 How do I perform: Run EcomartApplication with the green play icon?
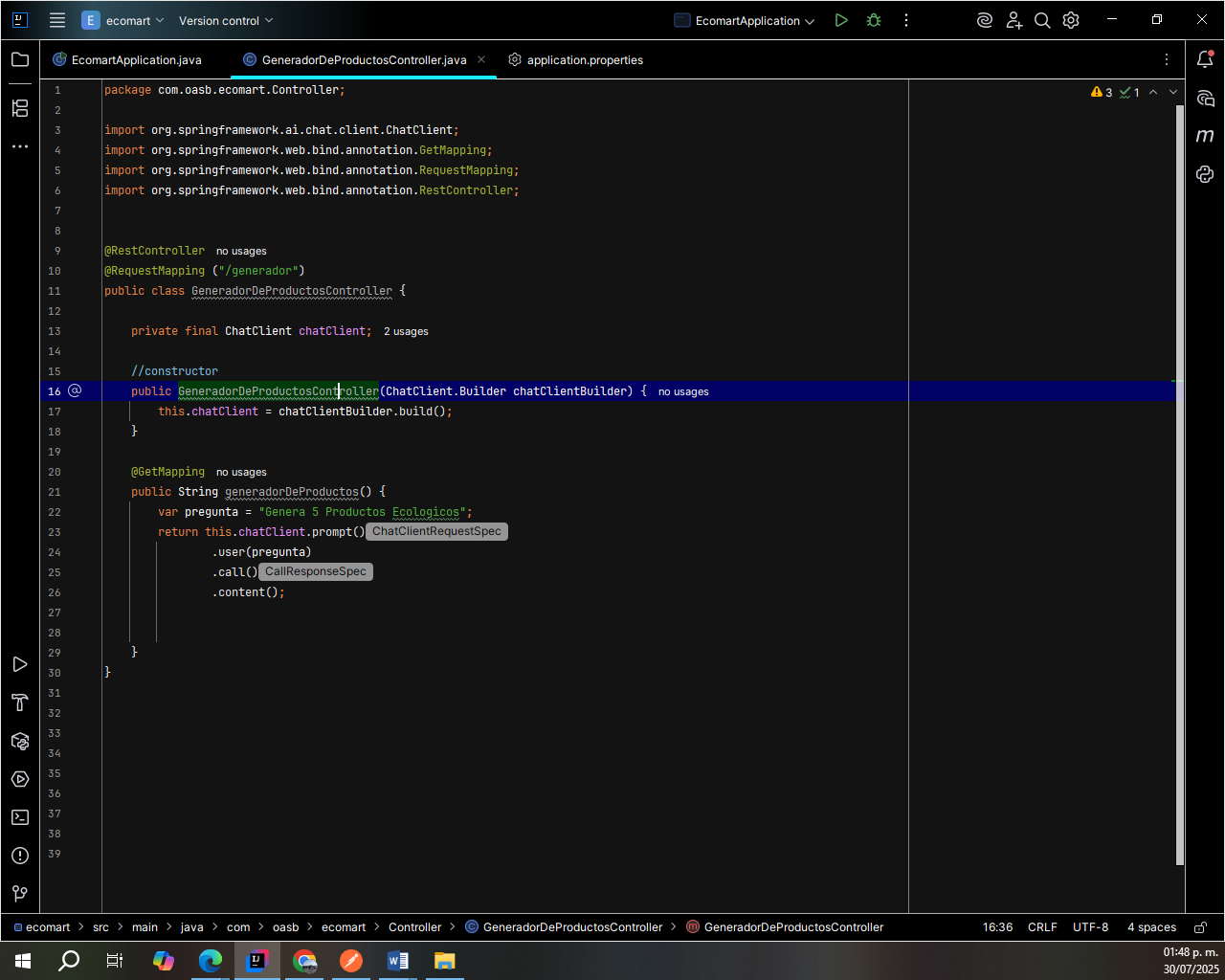coord(841,20)
